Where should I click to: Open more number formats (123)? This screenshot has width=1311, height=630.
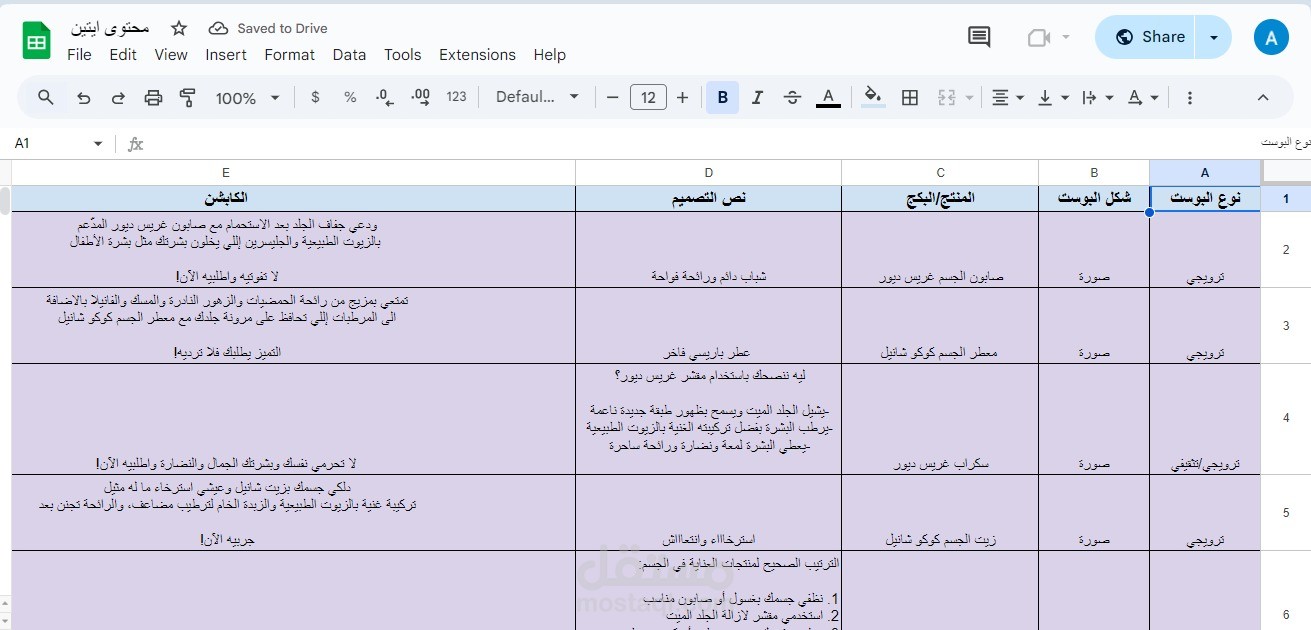pos(457,97)
